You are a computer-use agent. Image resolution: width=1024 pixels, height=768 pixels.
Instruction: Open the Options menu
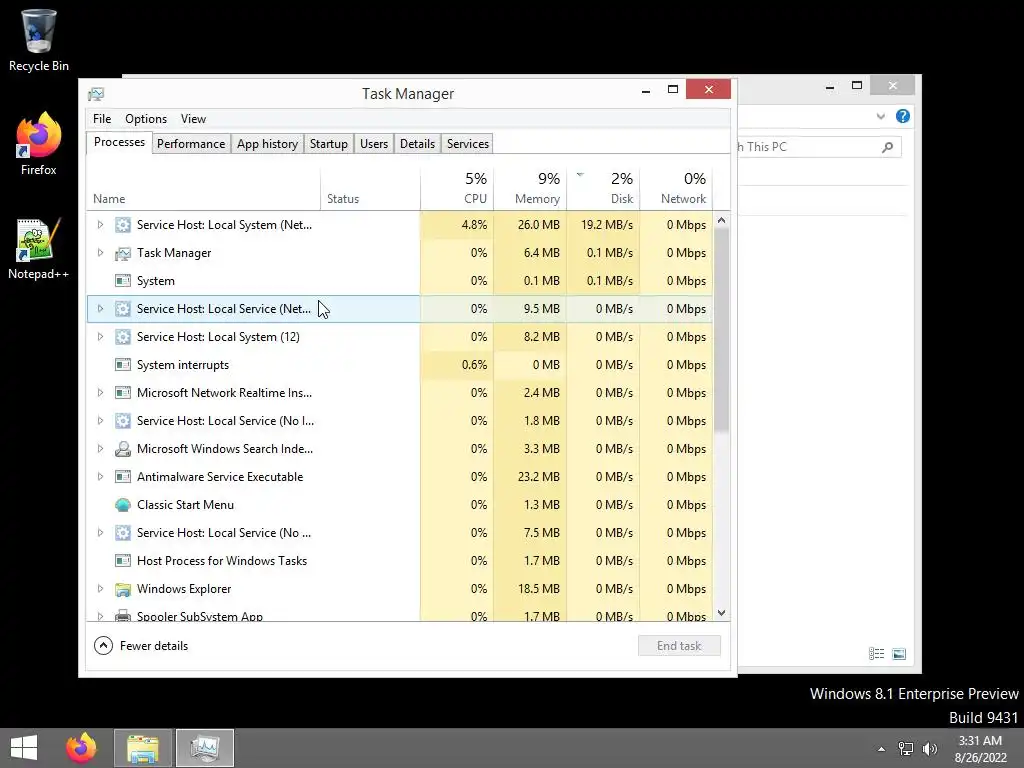tap(146, 119)
